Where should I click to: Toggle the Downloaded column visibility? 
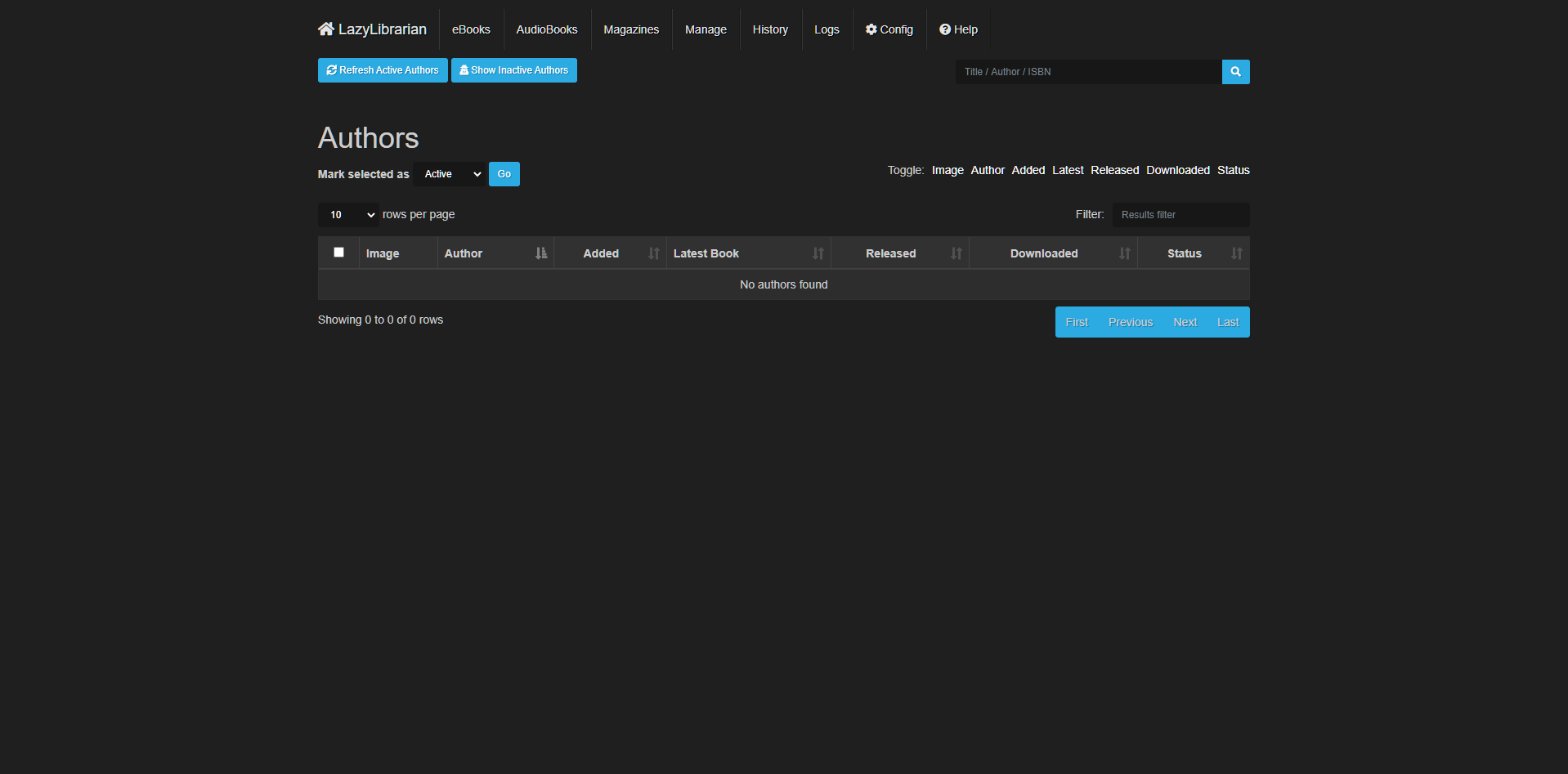1177,170
